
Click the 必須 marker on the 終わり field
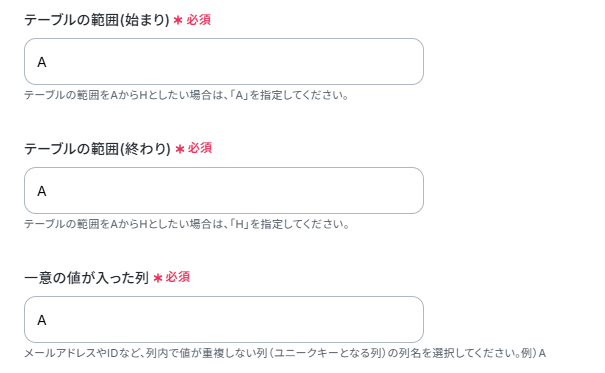[200, 148]
